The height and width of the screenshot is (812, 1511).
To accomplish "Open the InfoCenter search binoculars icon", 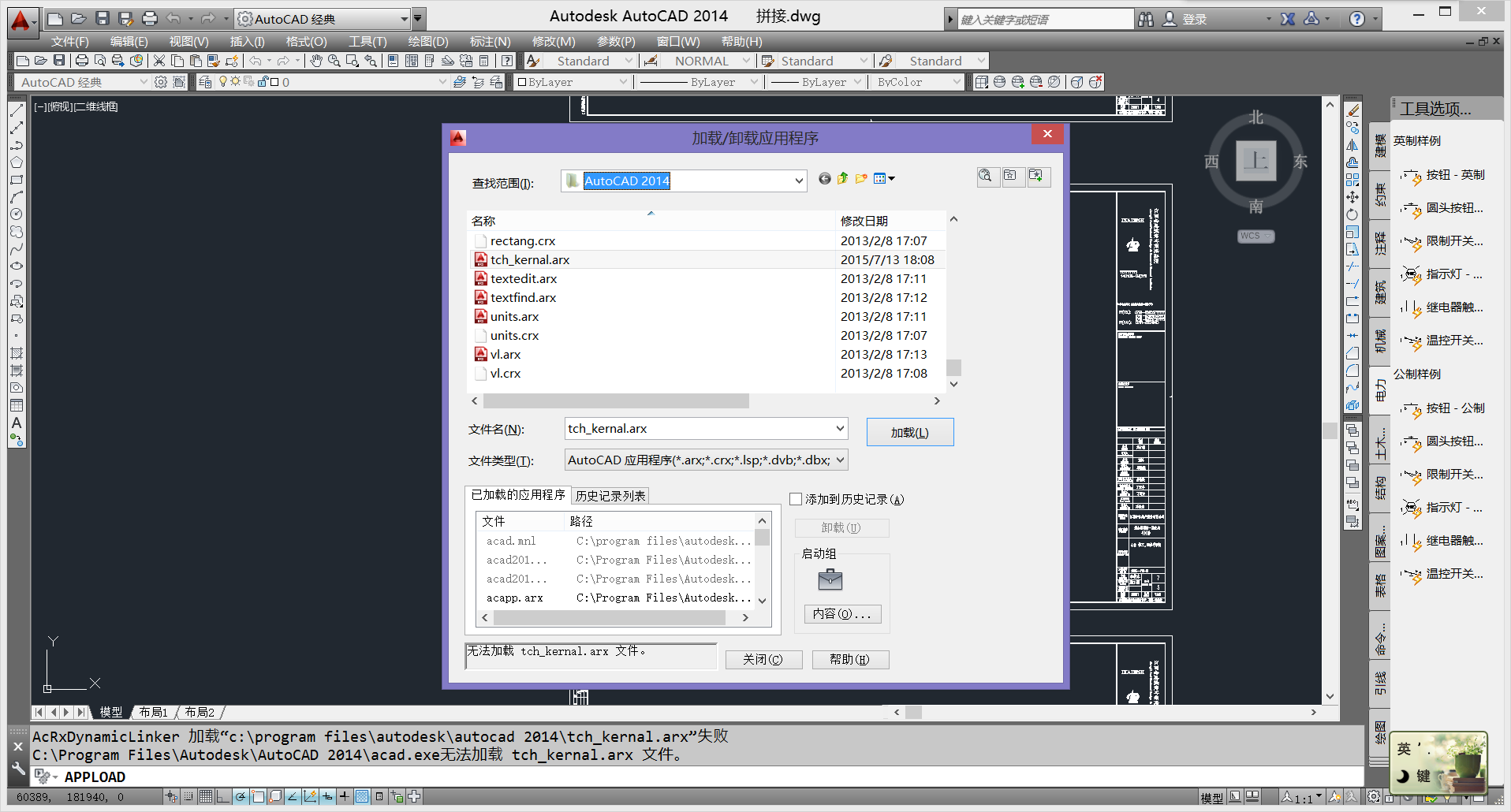I will [x=1146, y=19].
